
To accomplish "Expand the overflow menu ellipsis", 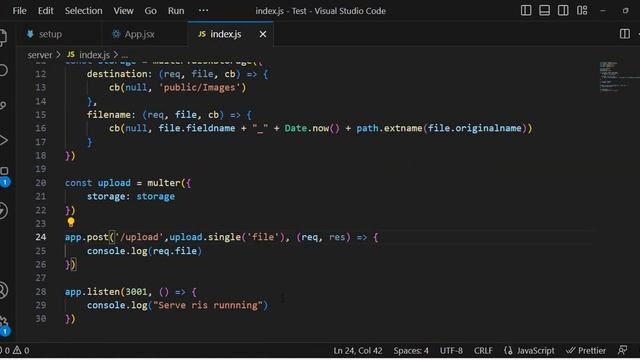I will [x=203, y=11].
